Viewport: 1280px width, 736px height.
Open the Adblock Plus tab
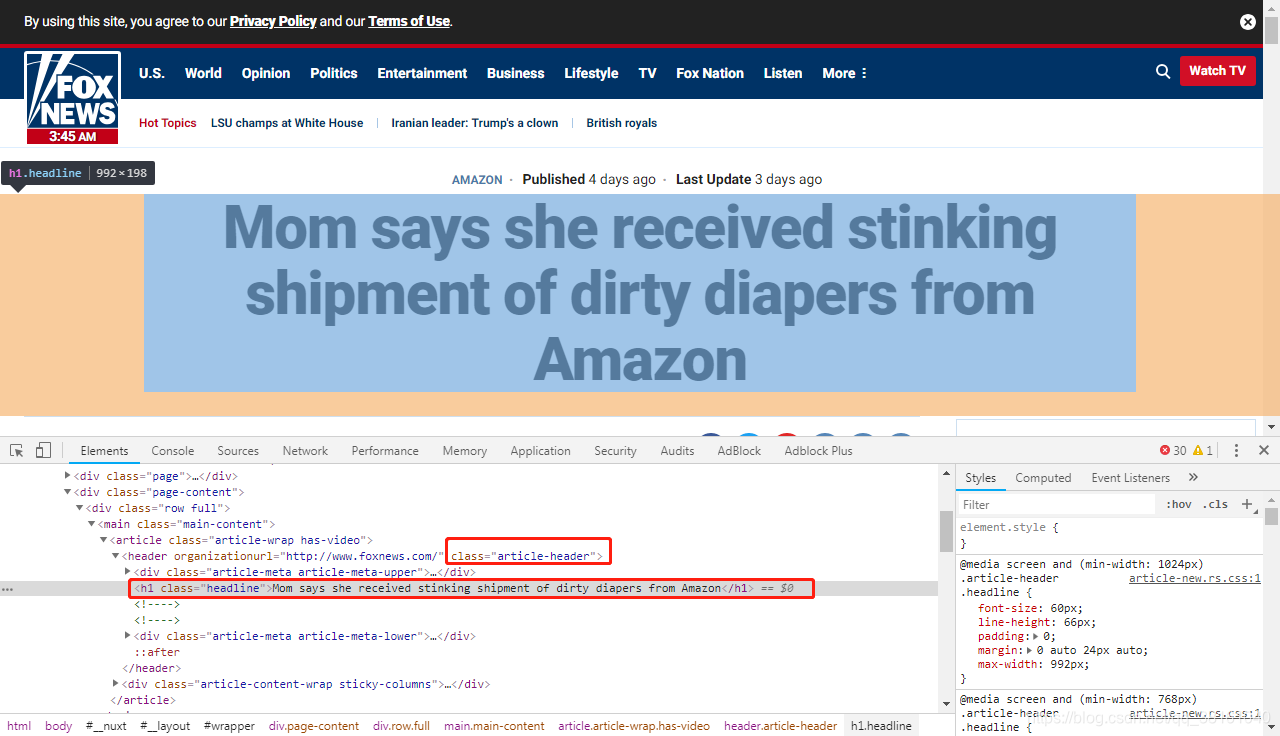tap(818, 451)
